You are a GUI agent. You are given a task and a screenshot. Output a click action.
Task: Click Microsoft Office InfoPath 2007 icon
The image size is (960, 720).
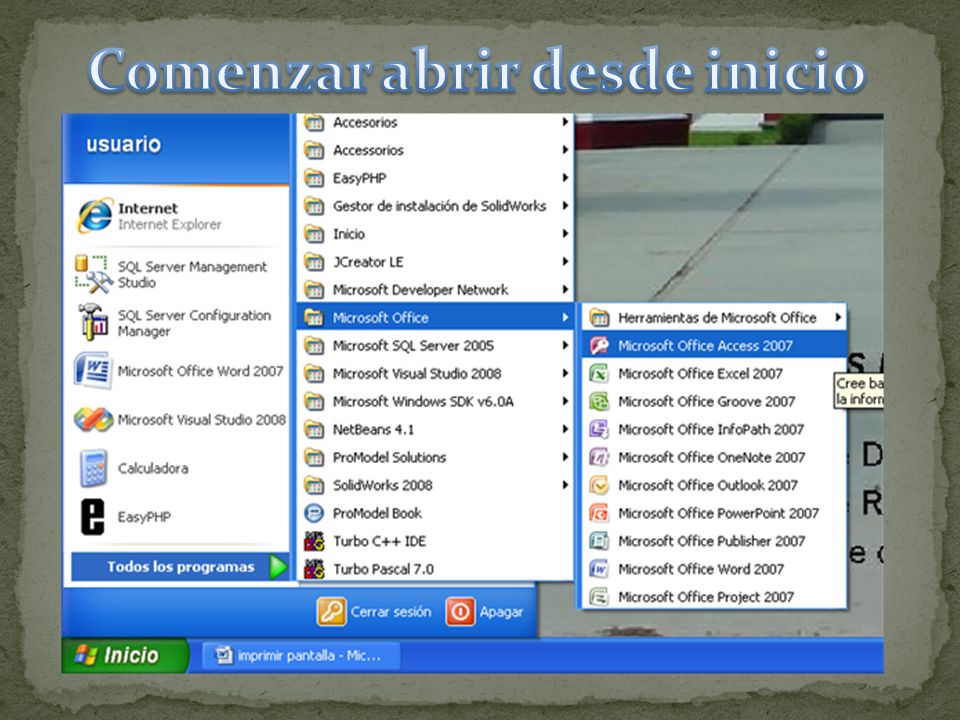599,429
